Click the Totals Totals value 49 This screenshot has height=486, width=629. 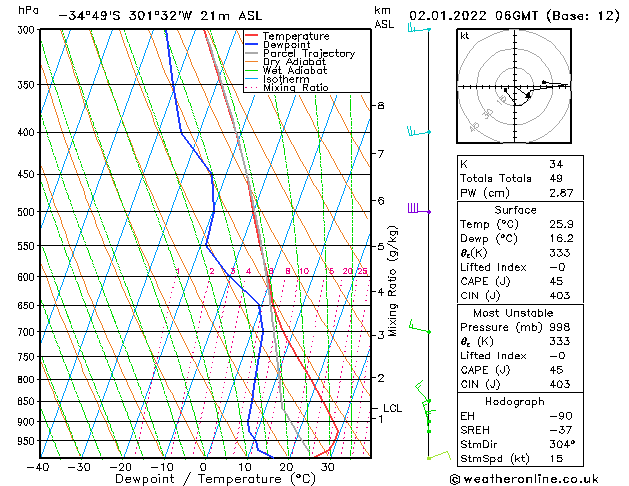pos(556,178)
